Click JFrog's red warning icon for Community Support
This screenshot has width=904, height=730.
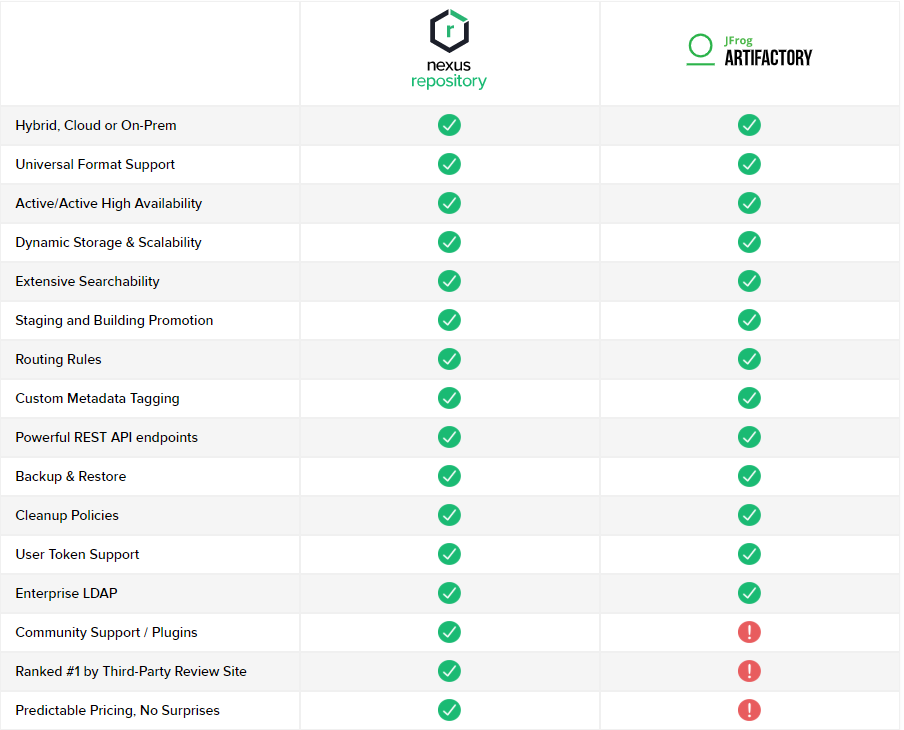[x=749, y=632]
